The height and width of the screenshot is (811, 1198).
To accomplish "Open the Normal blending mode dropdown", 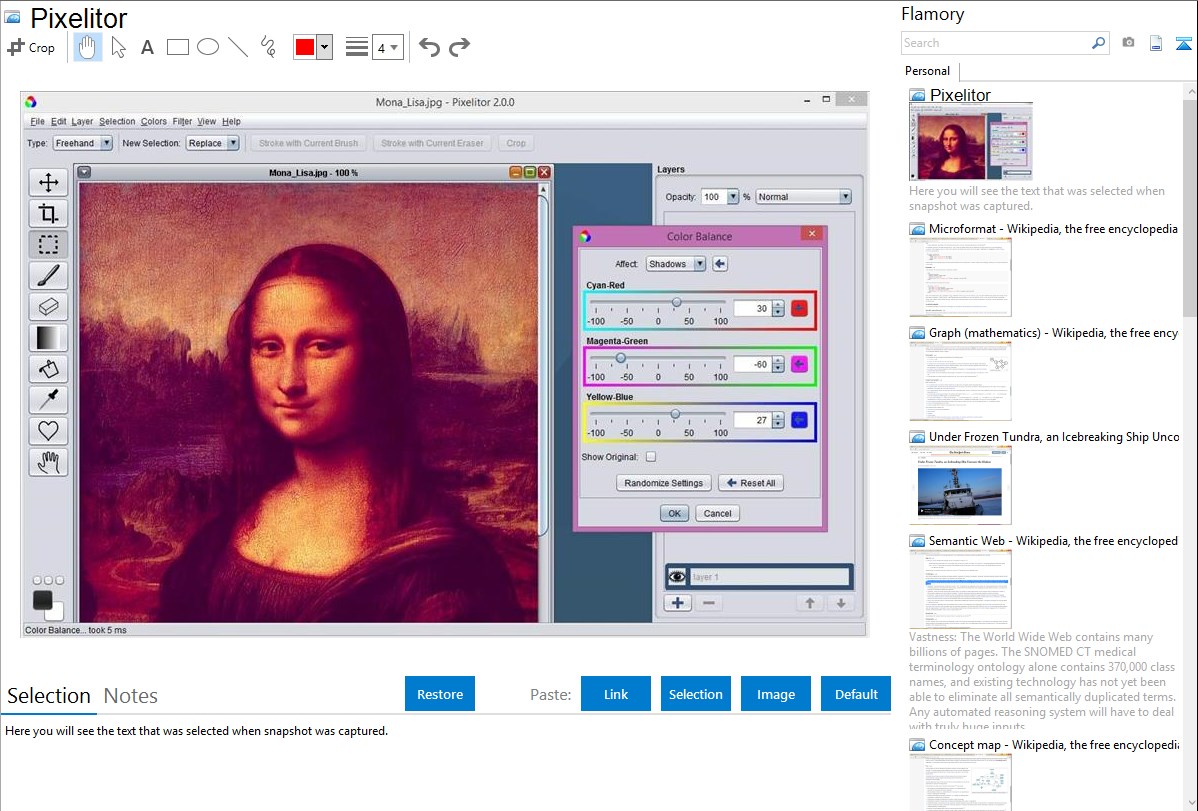I will coord(803,196).
